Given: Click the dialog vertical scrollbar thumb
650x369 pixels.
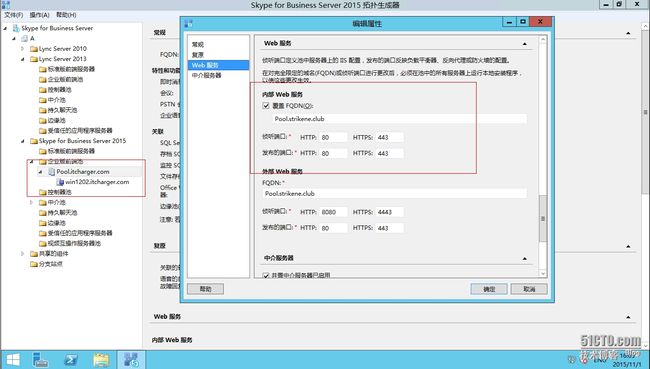Looking at the screenshot, I should point(543,218).
